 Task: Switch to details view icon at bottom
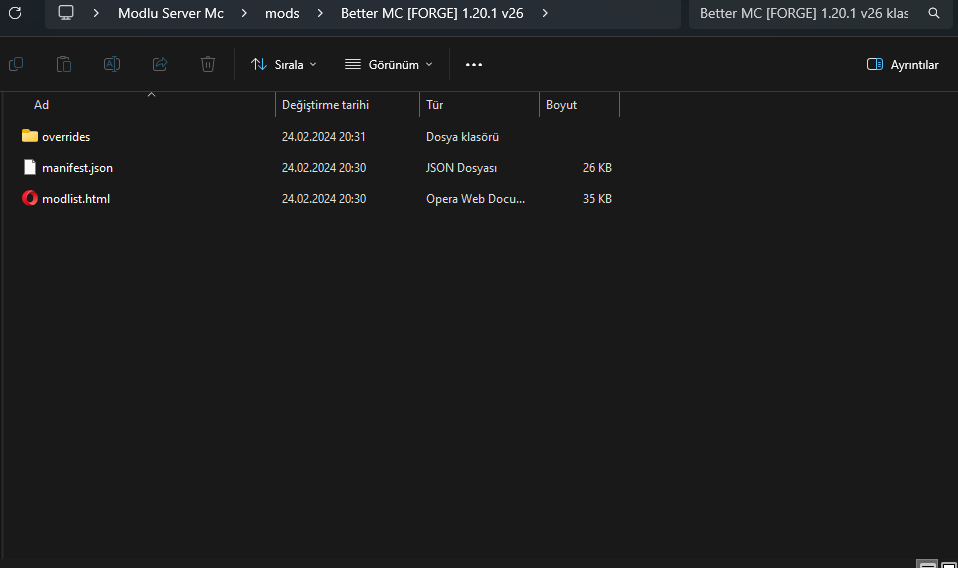click(x=927, y=564)
